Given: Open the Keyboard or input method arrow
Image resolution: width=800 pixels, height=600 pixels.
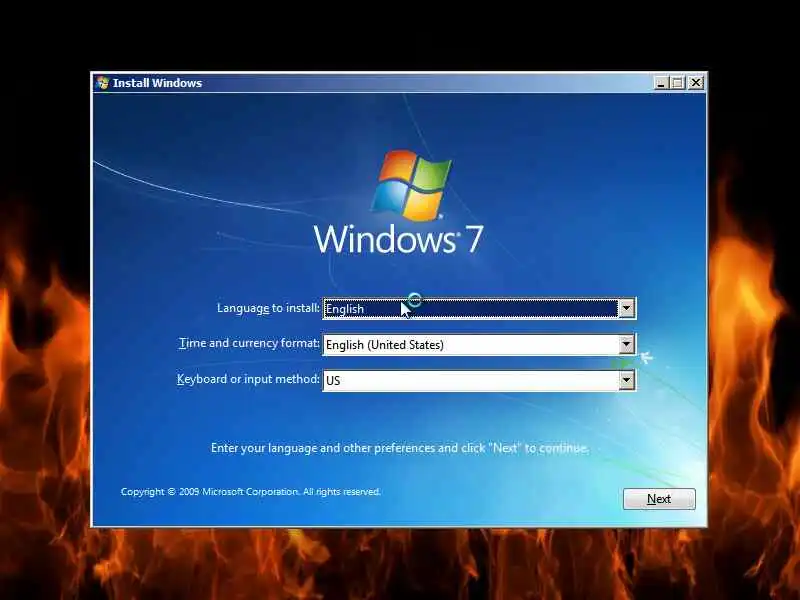Looking at the screenshot, I should 626,380.
